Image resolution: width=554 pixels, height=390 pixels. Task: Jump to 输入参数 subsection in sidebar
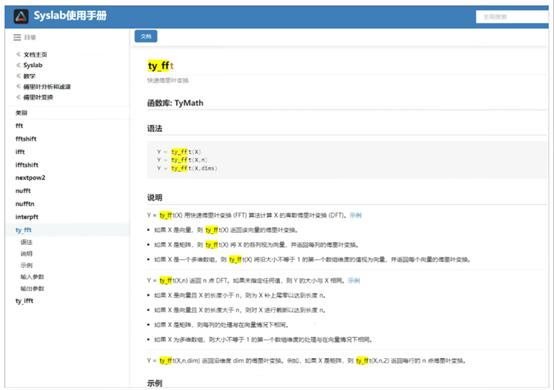tap(32, 277)
